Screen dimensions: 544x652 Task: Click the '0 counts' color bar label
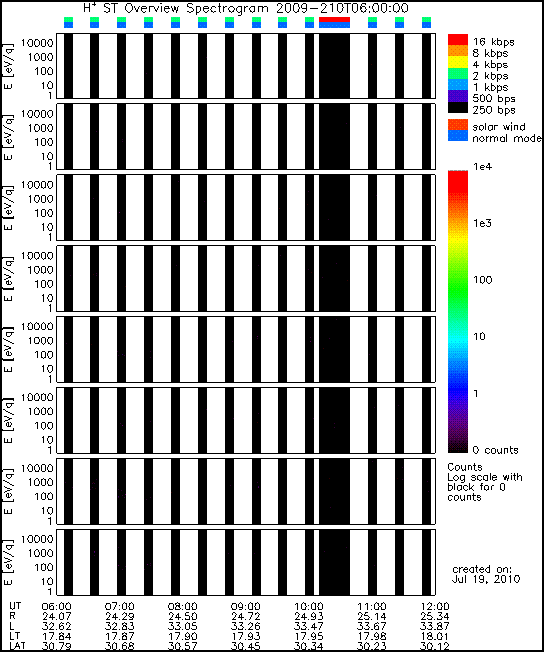tap(496, 450)
